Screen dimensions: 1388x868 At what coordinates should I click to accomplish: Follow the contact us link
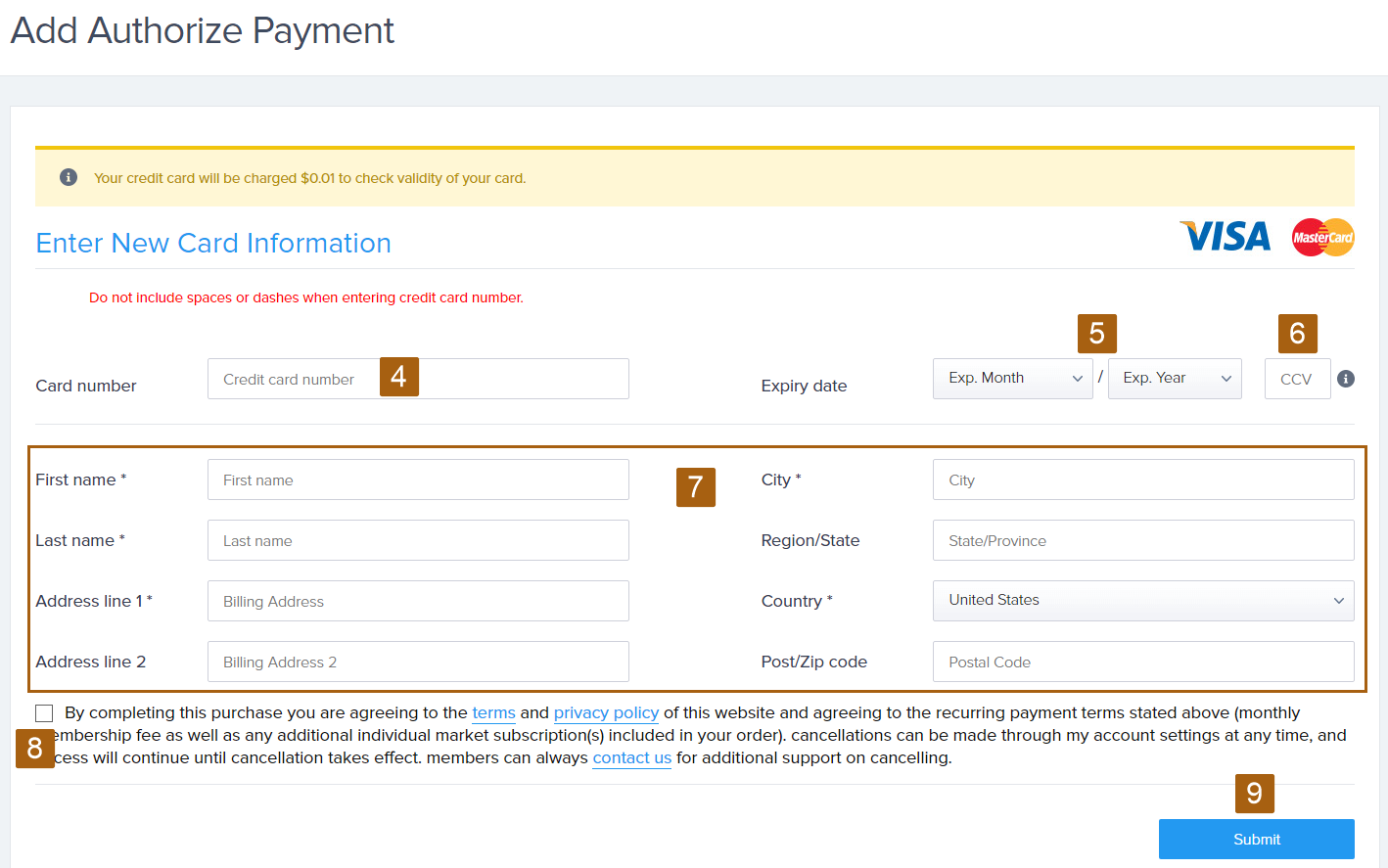point(631,758)
